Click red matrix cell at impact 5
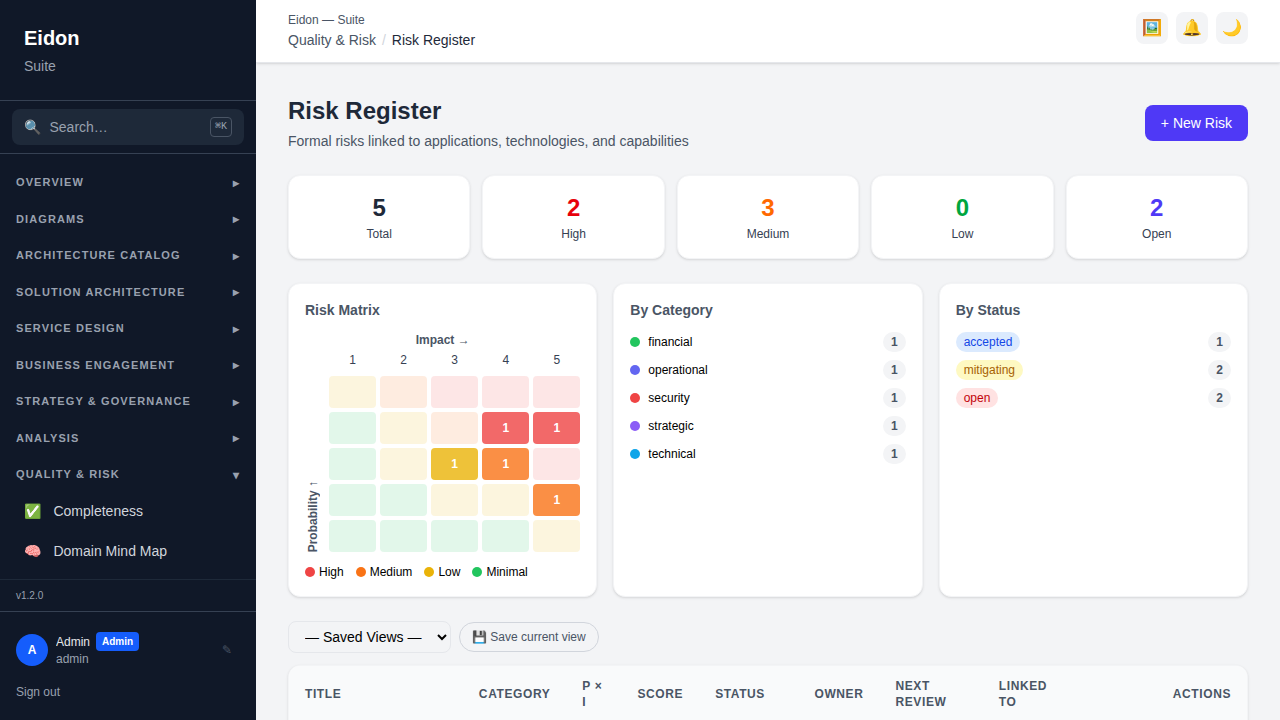 [x=556, y=428]
